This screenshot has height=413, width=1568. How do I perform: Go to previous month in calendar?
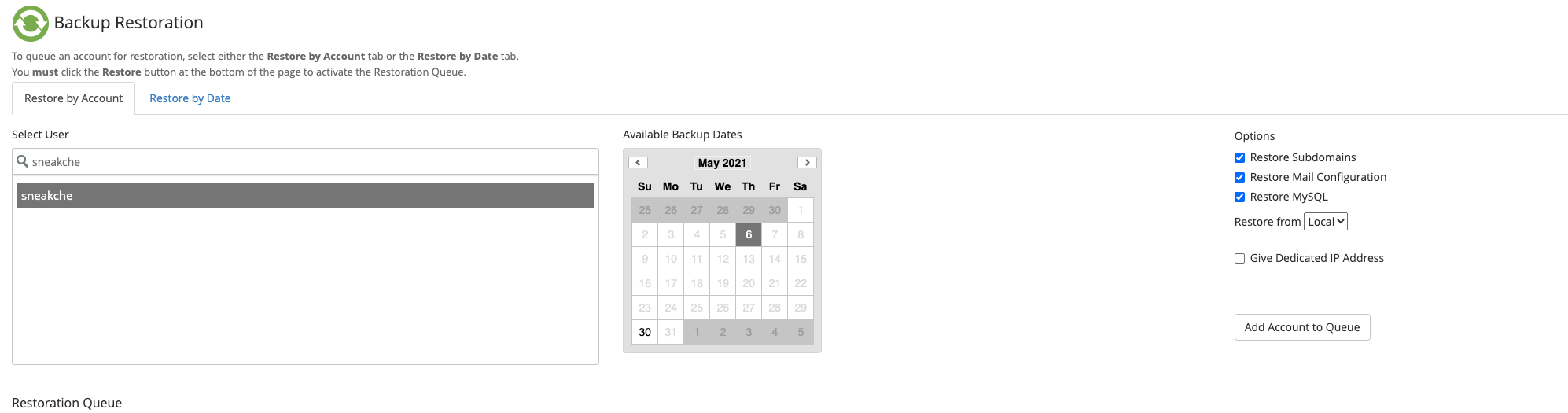tap(638, 163)
